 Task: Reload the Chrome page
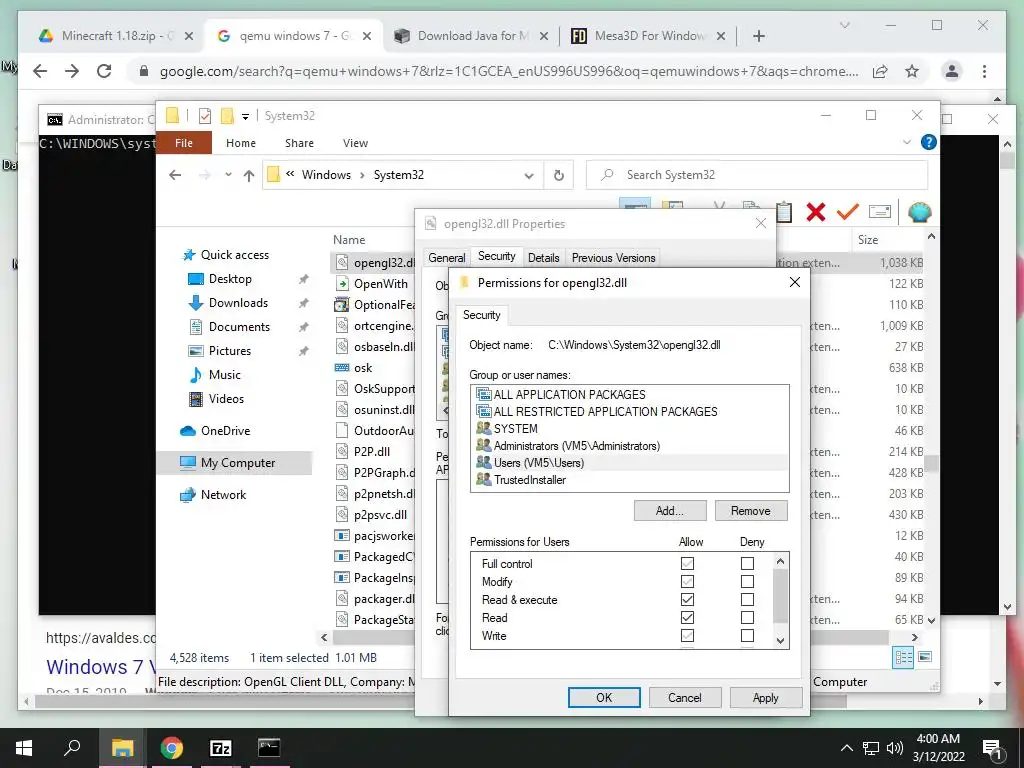pos(104,71)
